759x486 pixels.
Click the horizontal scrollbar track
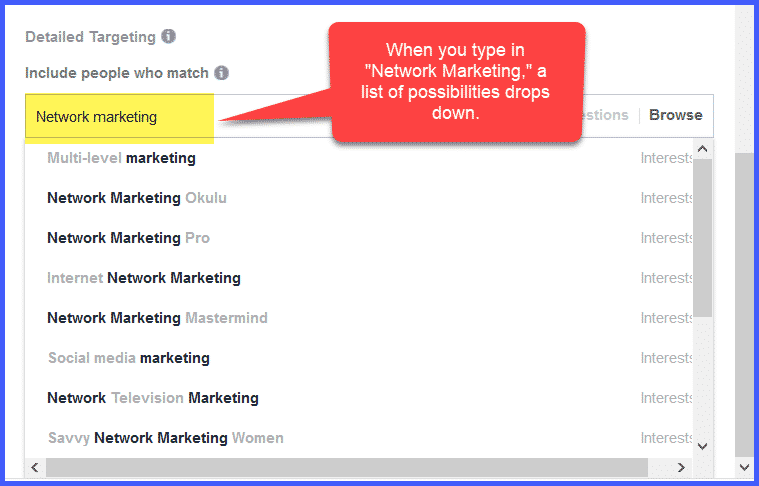pos(350,467)
